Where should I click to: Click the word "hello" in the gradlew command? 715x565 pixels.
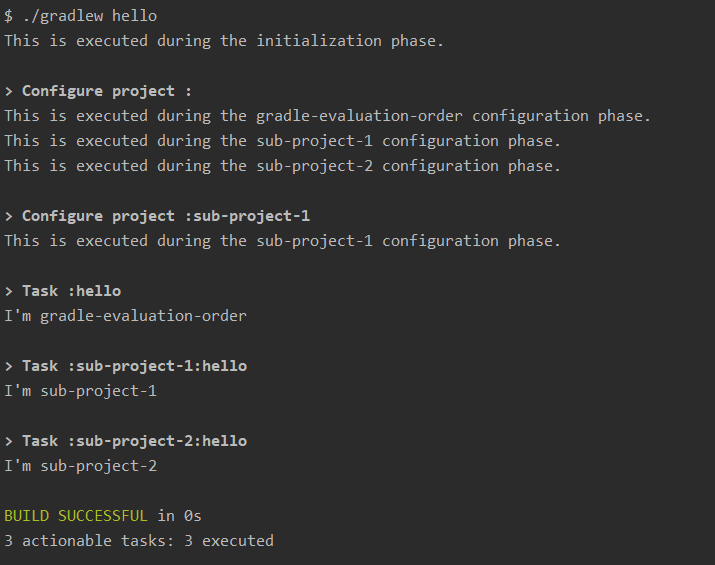point(134,16)
